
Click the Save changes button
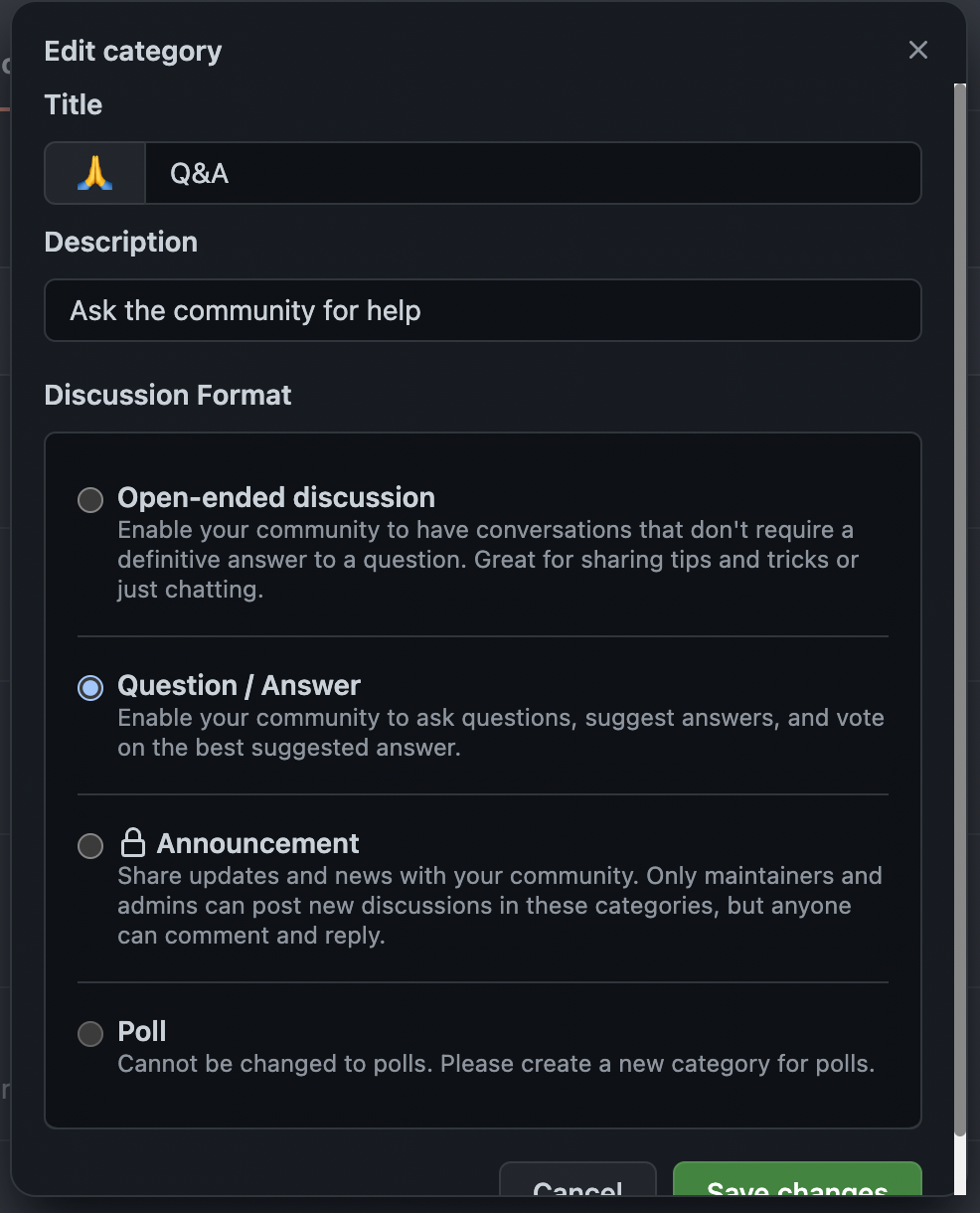pos(796,1188)
